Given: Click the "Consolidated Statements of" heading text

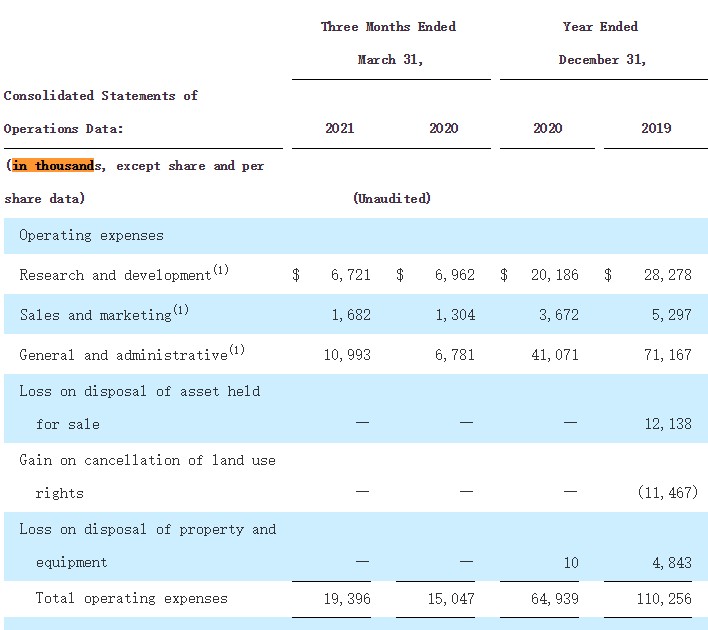Looking at the screenshot, I should tap(101, 96).
